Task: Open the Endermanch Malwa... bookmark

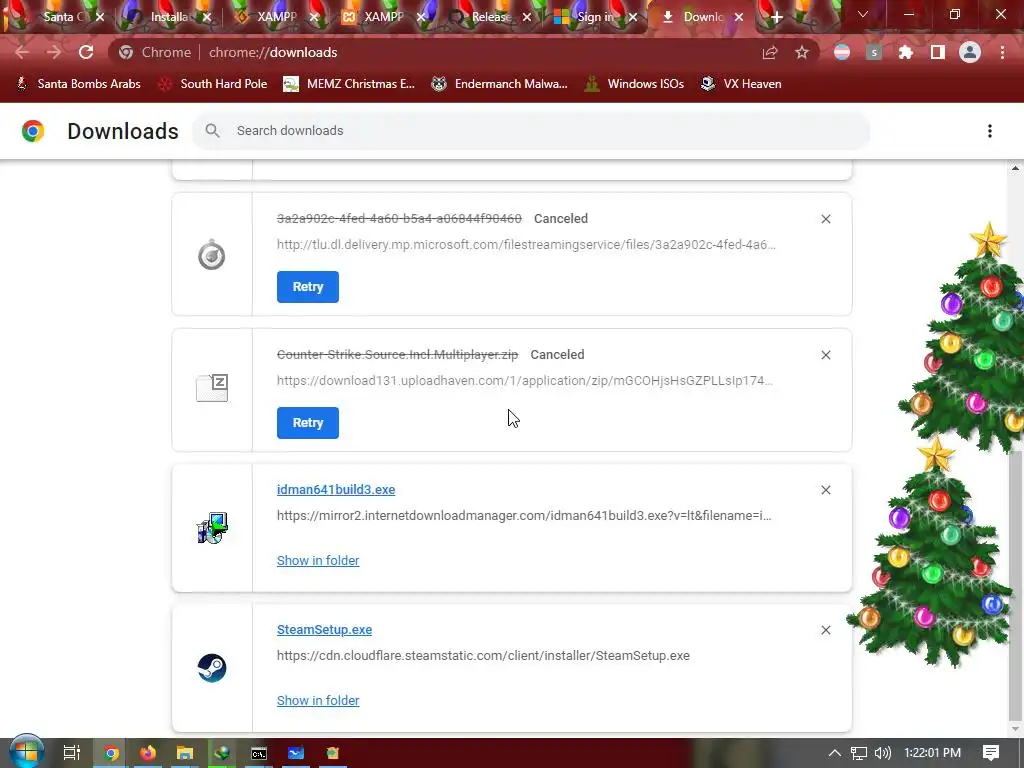Action: coord(499,84)
